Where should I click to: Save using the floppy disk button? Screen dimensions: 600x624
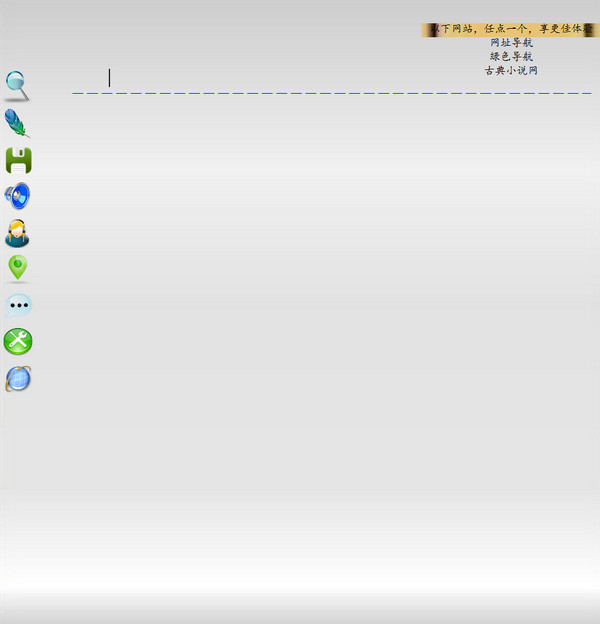click(x=18, y=160)
